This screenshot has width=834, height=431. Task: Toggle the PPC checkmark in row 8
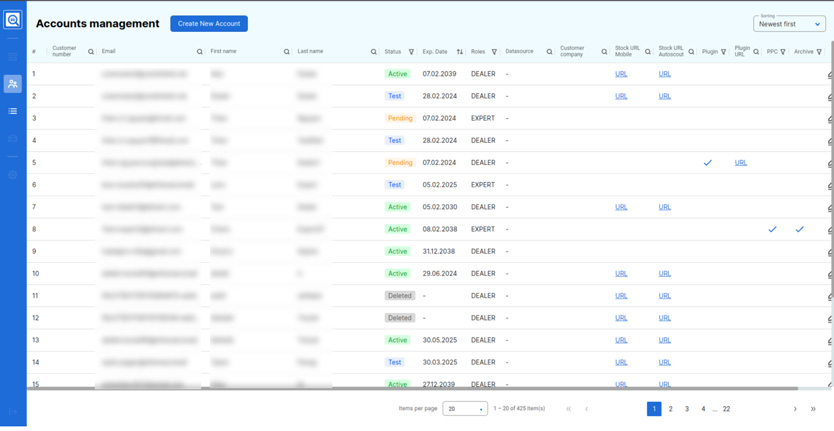(772, 229)
